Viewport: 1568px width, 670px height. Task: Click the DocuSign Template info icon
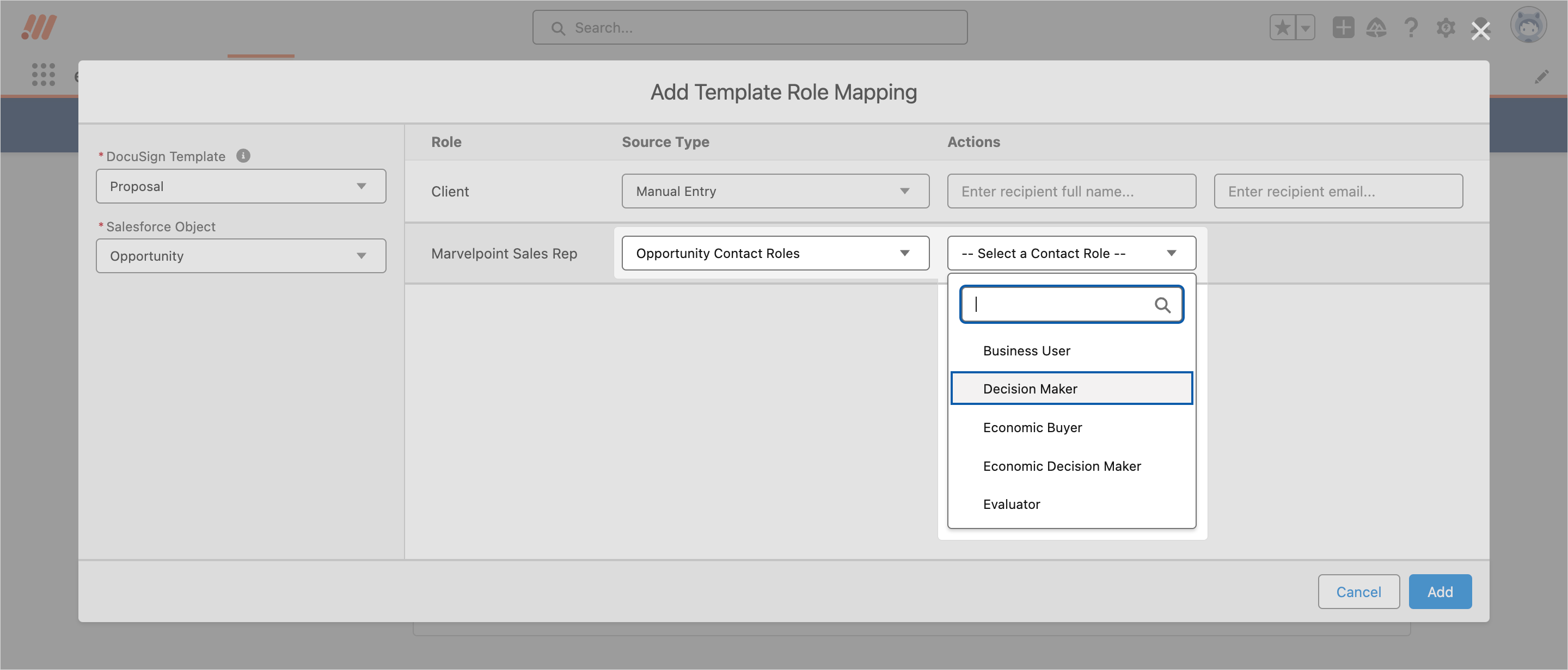[x=243, y=156]
